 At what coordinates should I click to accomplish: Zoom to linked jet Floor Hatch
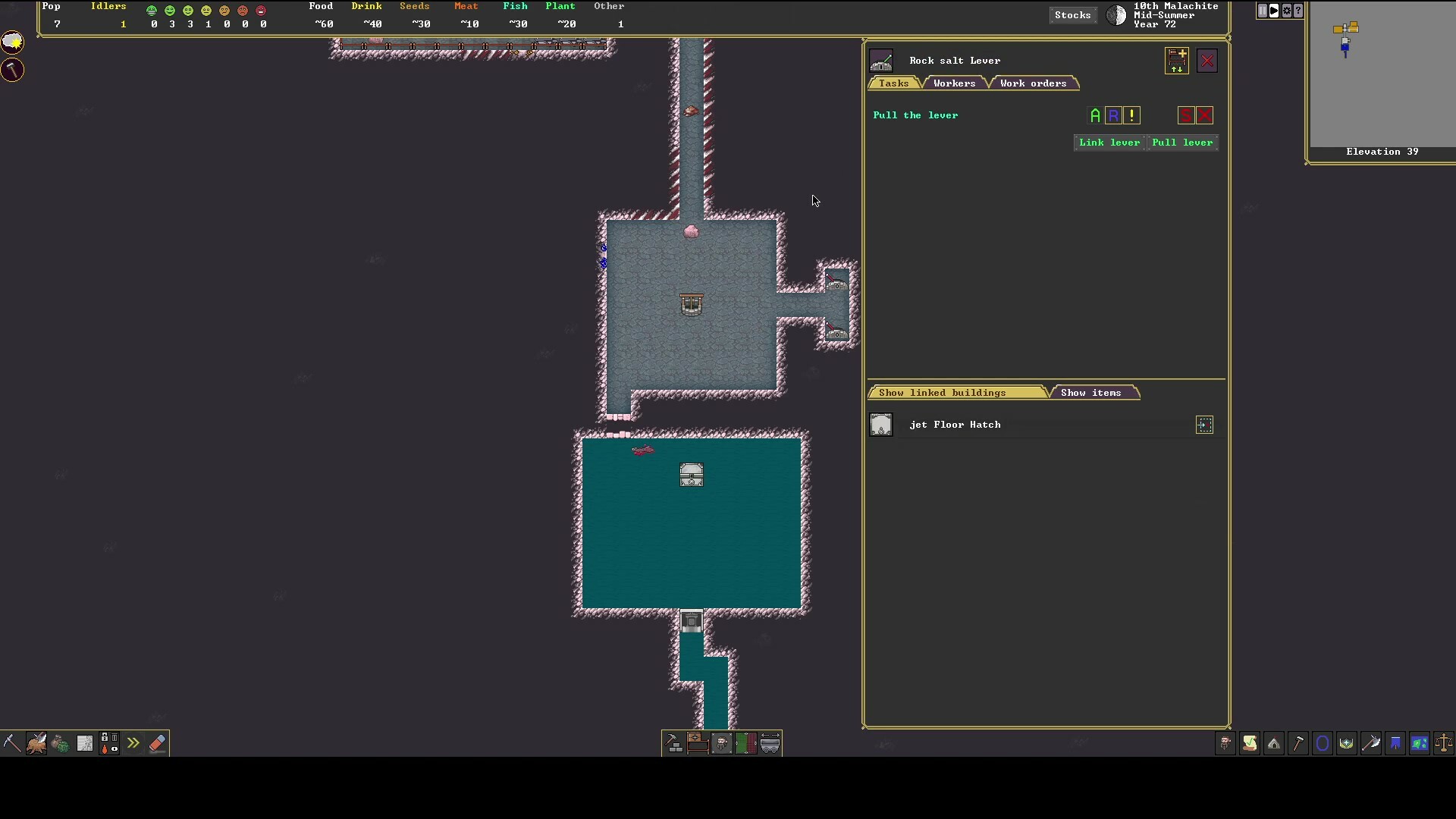(x=1204, y=425)
